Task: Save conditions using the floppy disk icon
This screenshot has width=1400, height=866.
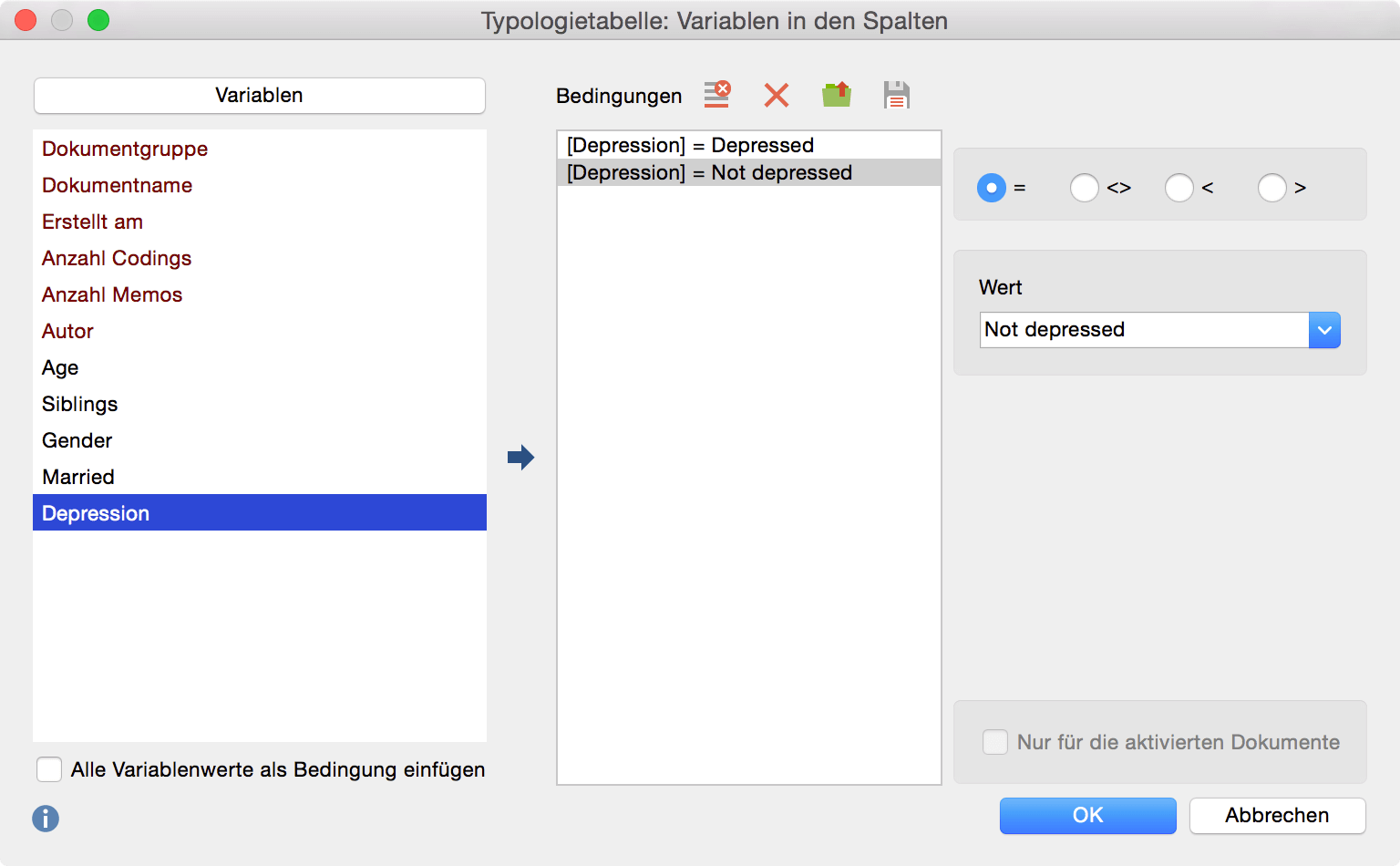Action: pyautogui.click(x=897, y=95)
